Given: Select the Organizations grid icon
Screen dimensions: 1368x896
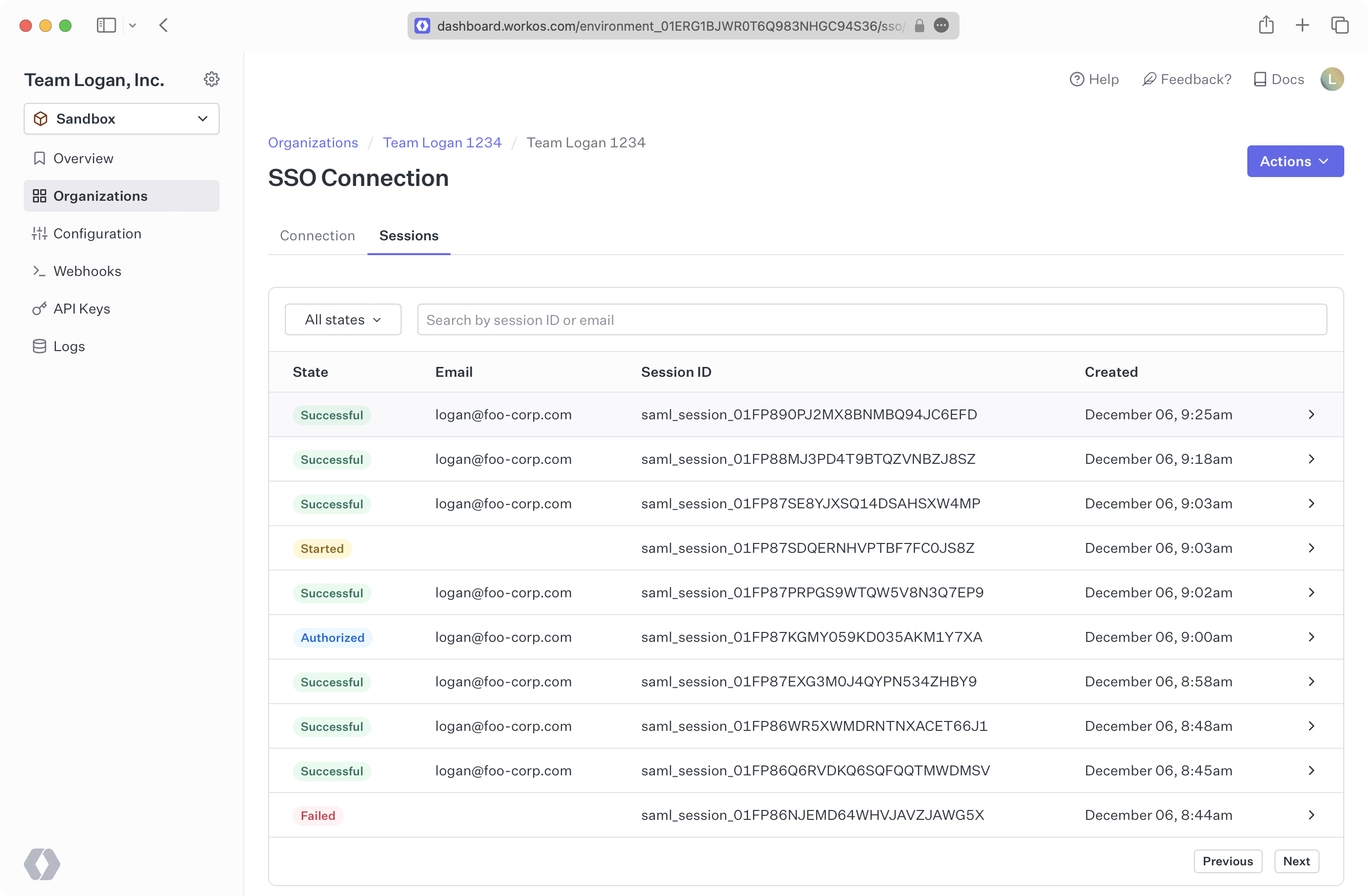Looking at the screenshot, I should click(39, 195).
